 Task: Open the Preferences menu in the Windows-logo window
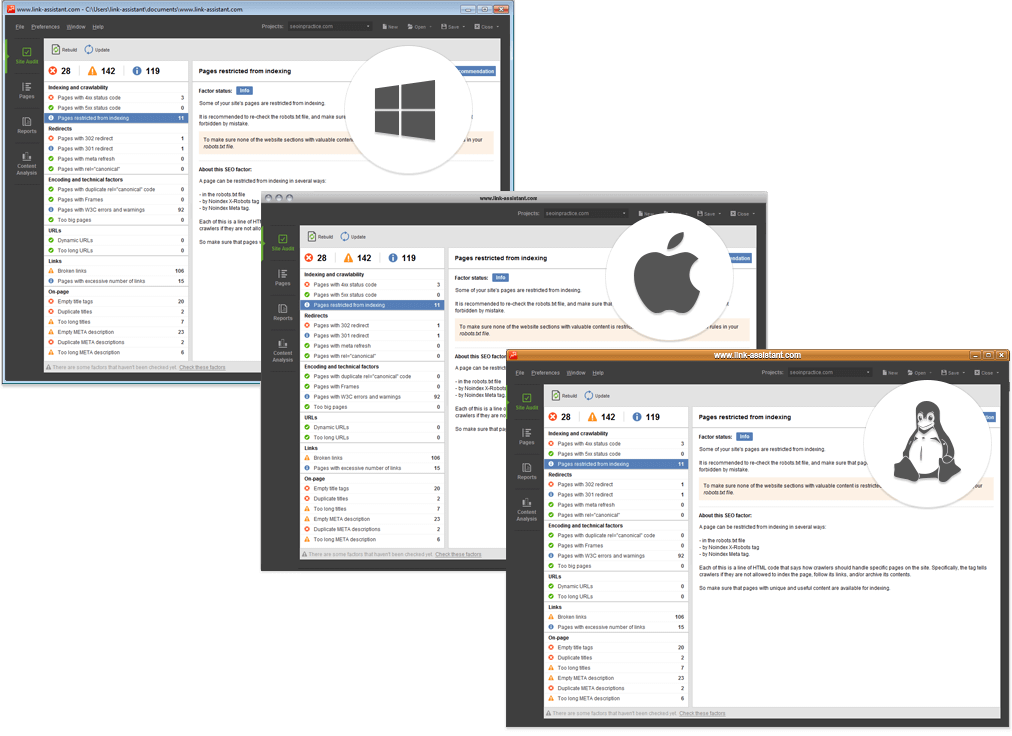(45, 27)
